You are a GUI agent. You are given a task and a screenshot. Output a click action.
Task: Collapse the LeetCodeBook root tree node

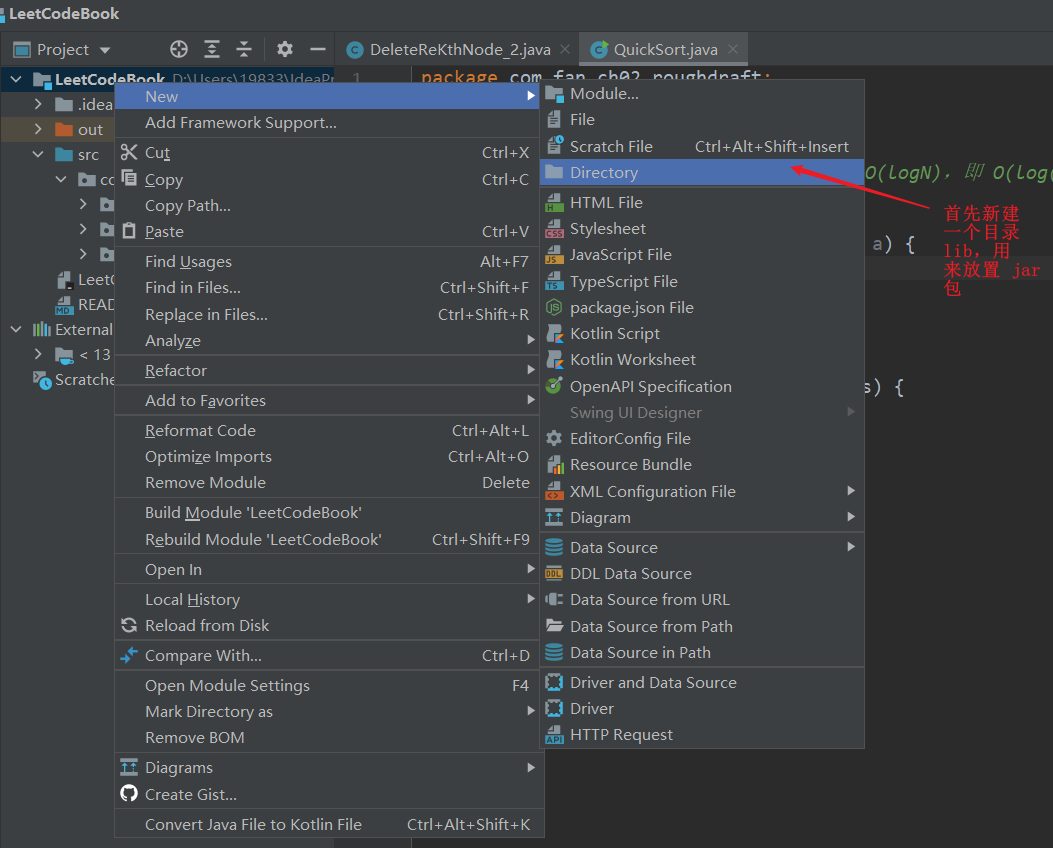tap(16, 79)
